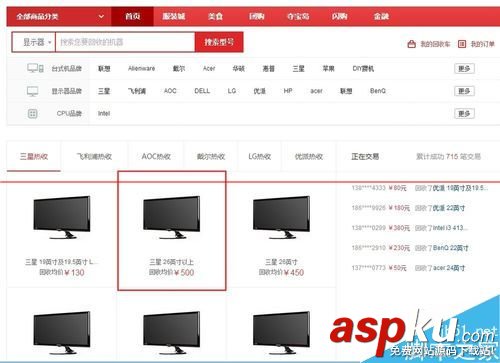Click the 正在交易 heading
The image size is (500, 363).
365,156
